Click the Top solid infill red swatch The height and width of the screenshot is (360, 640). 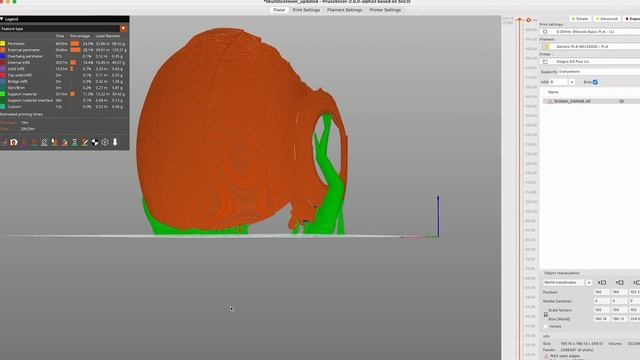[3, 75]
